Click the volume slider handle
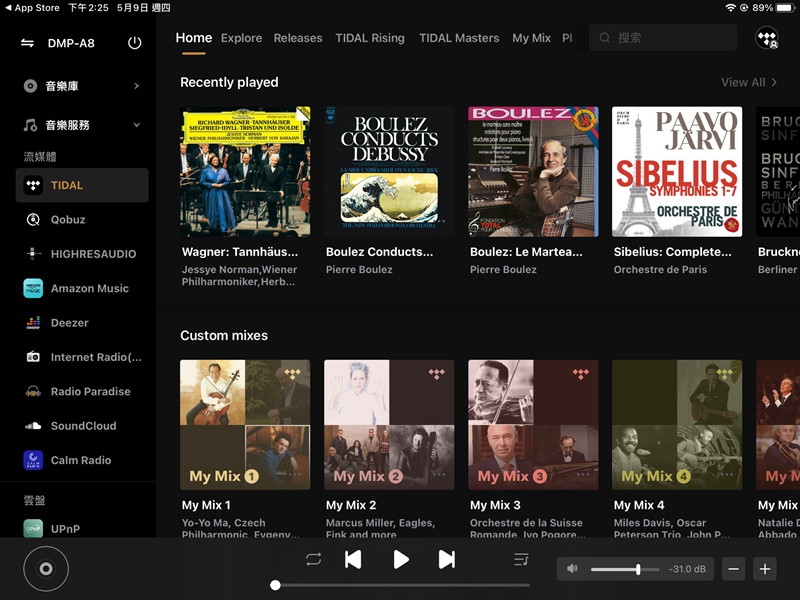The height and width of the screenshot is (600, 800). (x=638, y=569)
